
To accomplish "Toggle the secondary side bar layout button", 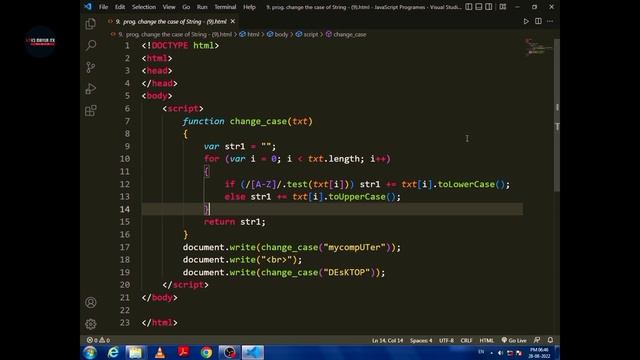I will click(x=489, y=7).
